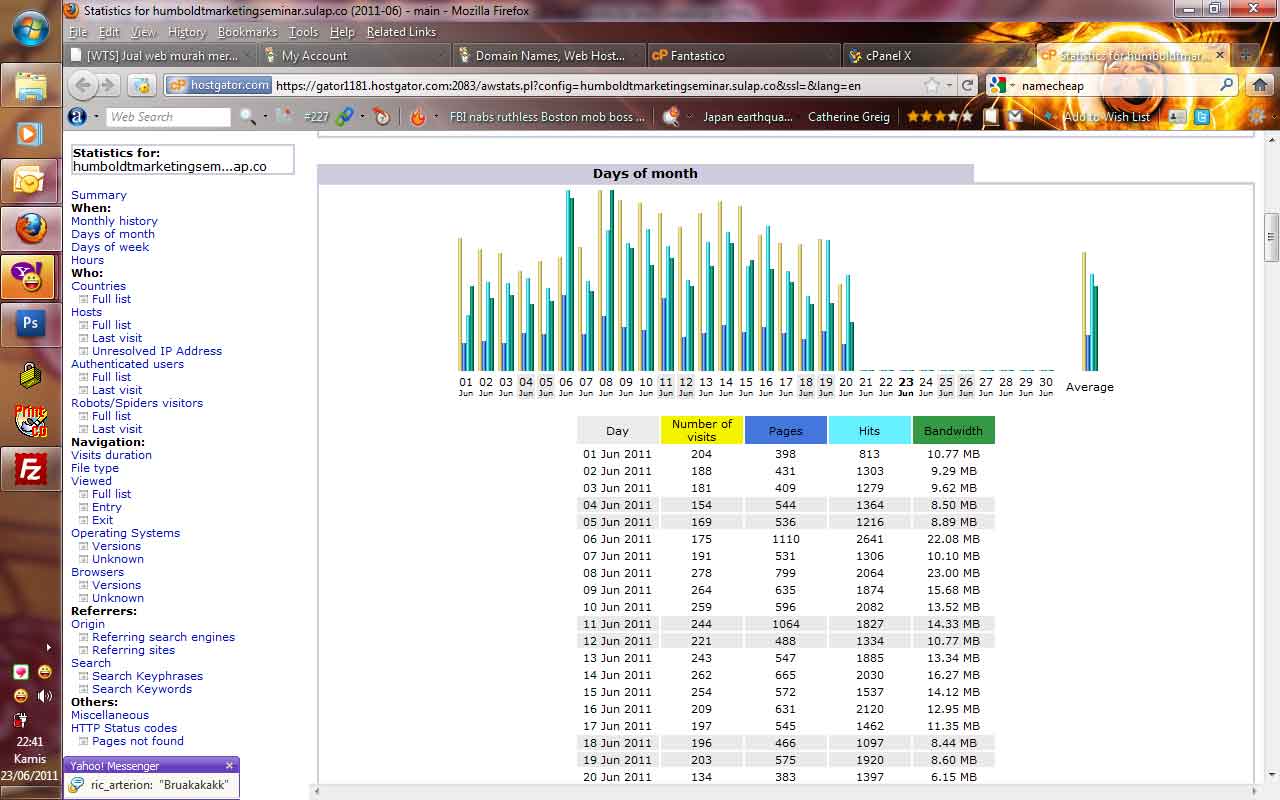Reload the page with the refresh button
The height and width of the screenshot is (800, 1280).
pos(967,86)
